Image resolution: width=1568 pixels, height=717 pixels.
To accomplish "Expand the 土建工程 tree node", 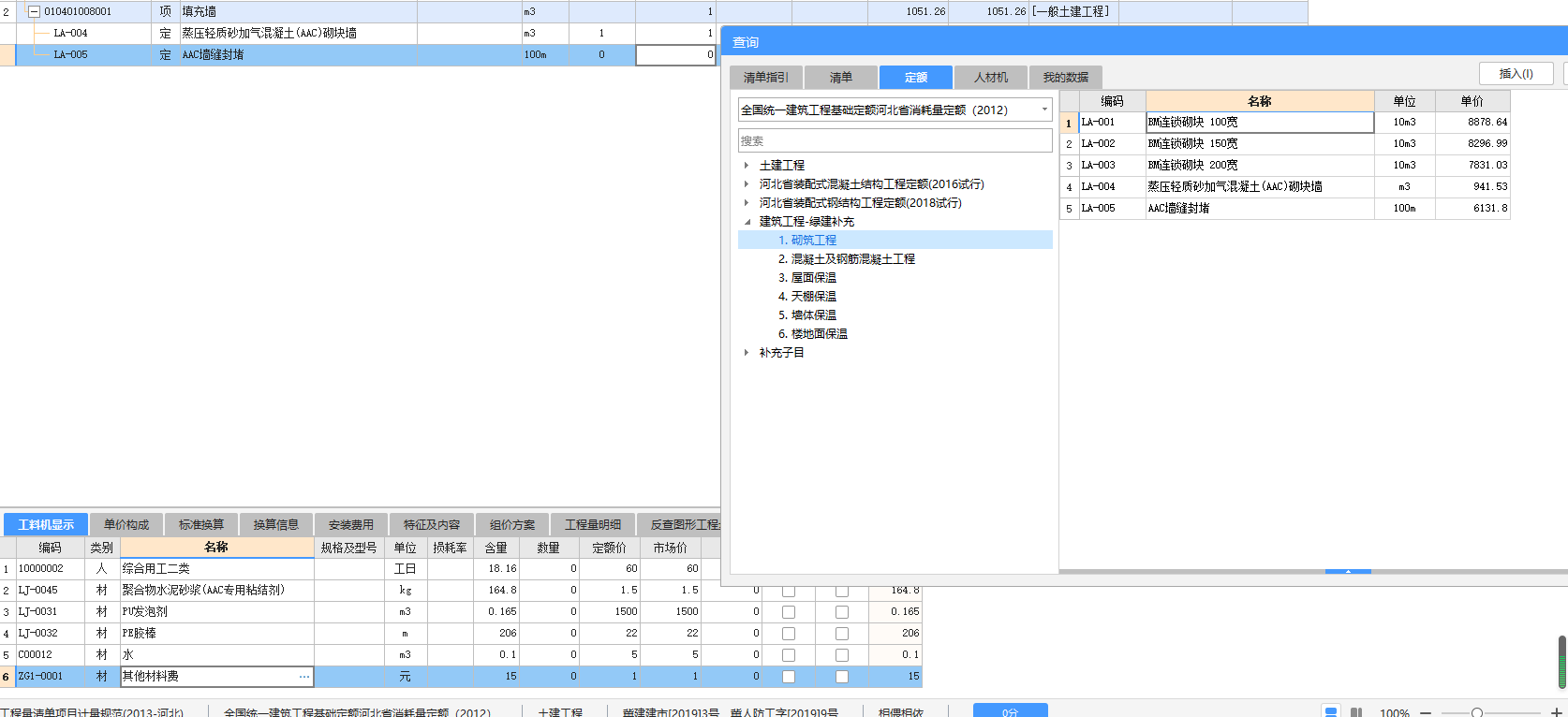I will click(747, 166).
